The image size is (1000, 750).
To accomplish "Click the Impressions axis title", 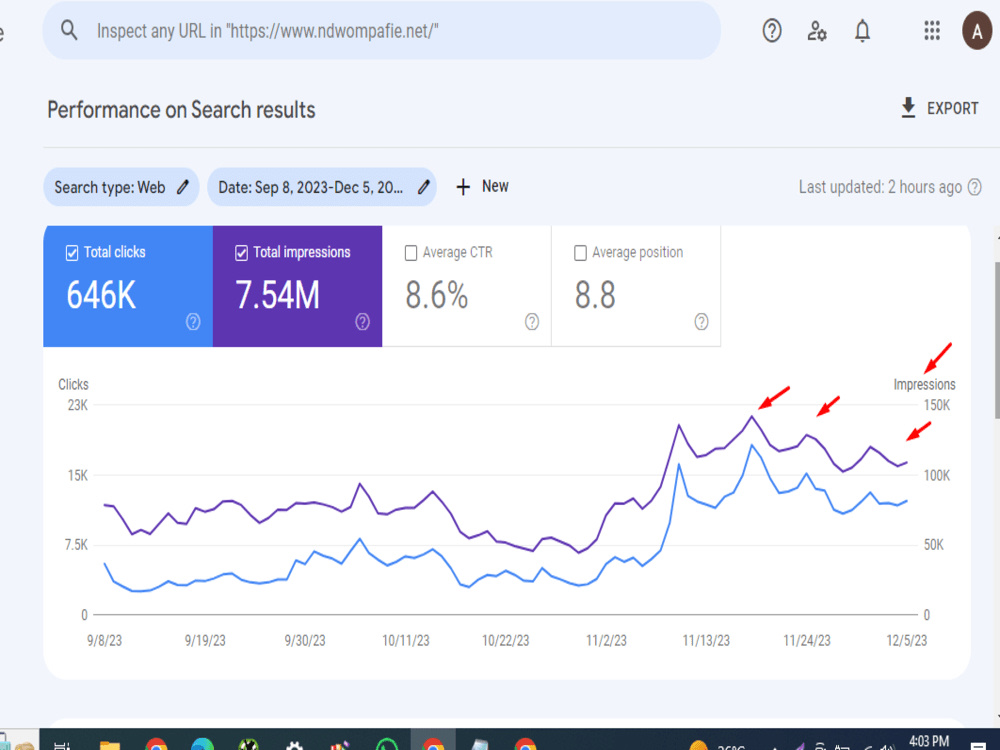I will [x=924, y=384].
